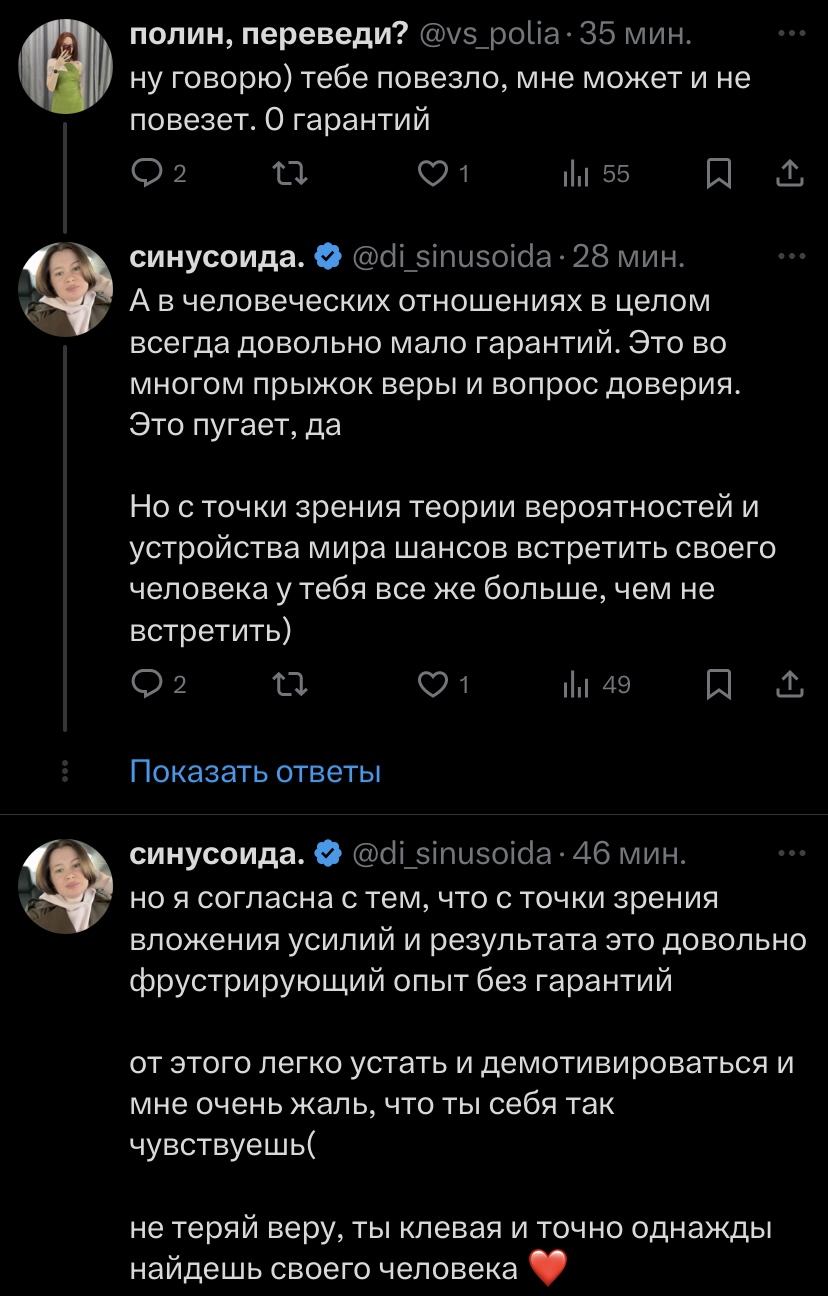This screenshot has width=828, height=1296.
Task: Reply to the 28 min. синусоида tweet
Action: click(146, 685)
